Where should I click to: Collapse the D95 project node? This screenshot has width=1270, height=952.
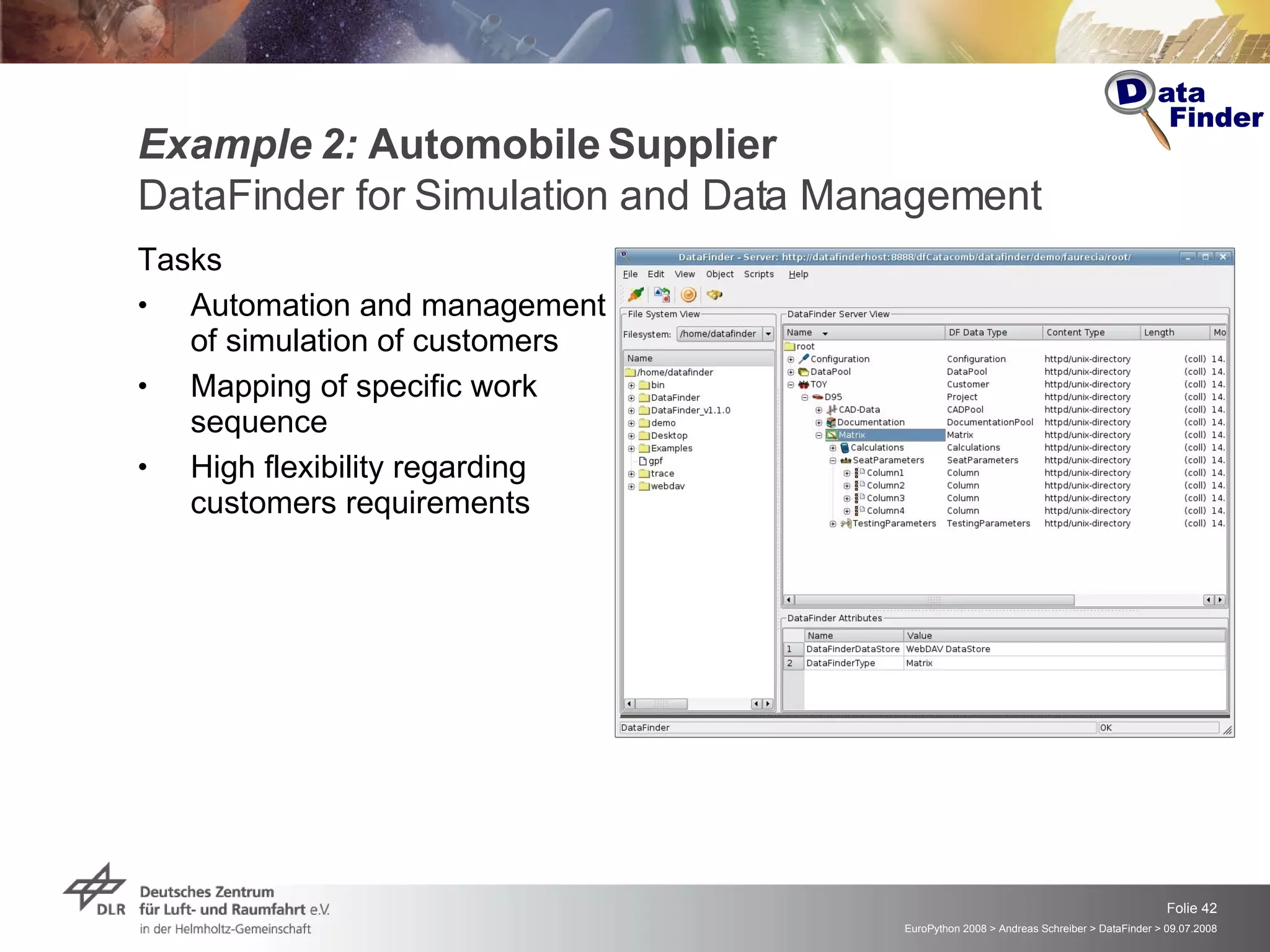[x=804, y=397]
